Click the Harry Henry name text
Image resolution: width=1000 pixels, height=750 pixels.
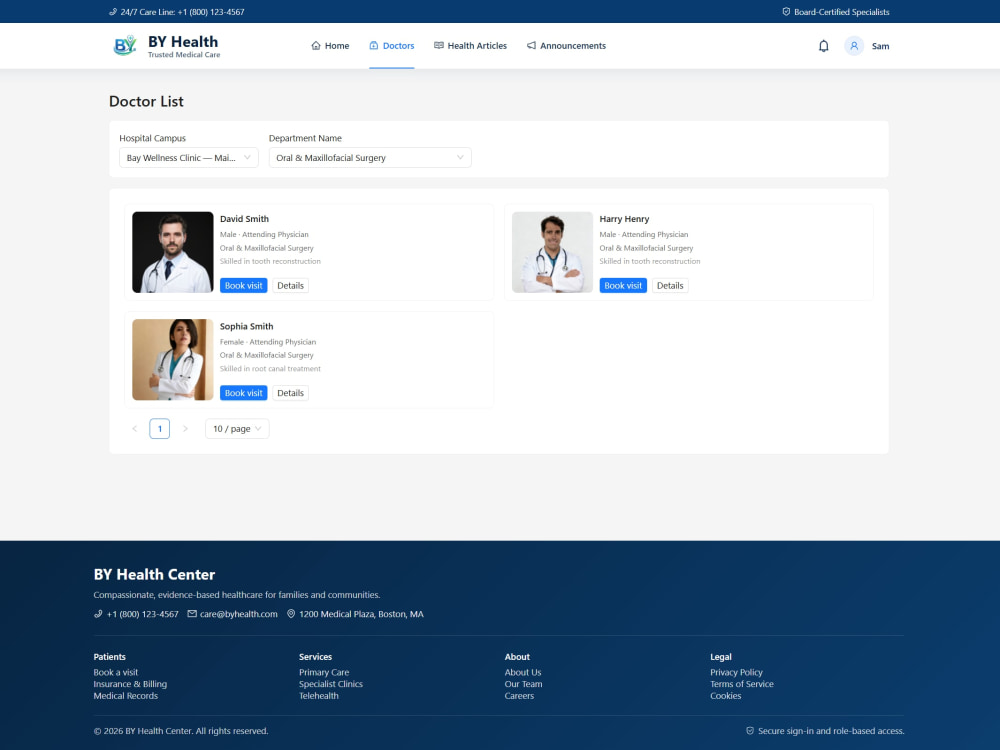(624, 219)
